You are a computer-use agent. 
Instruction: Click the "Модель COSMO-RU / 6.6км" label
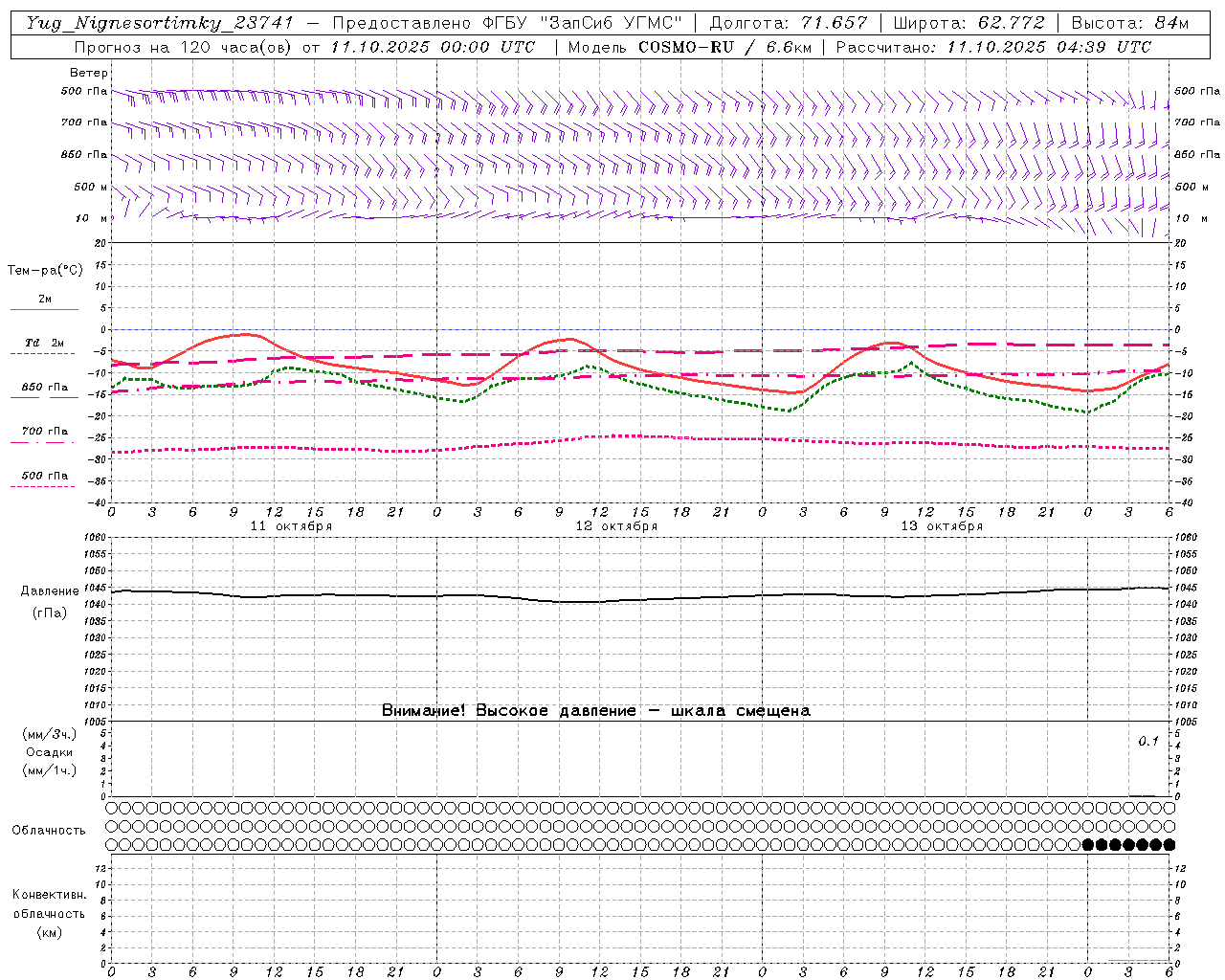[x=689, y=47]
